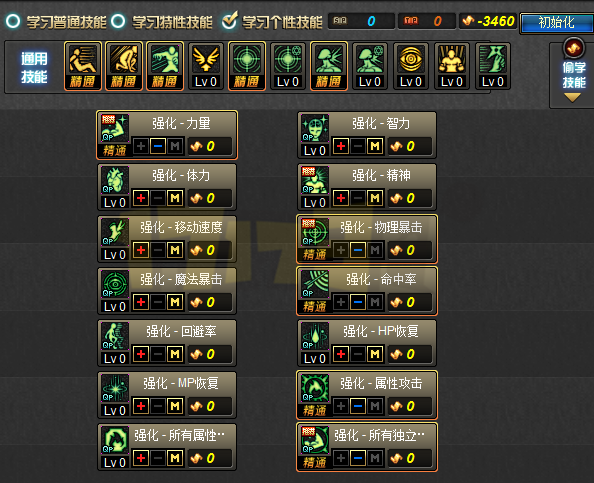Max out 强化-移动速度 with M button
594x483 pixels.
175,250
